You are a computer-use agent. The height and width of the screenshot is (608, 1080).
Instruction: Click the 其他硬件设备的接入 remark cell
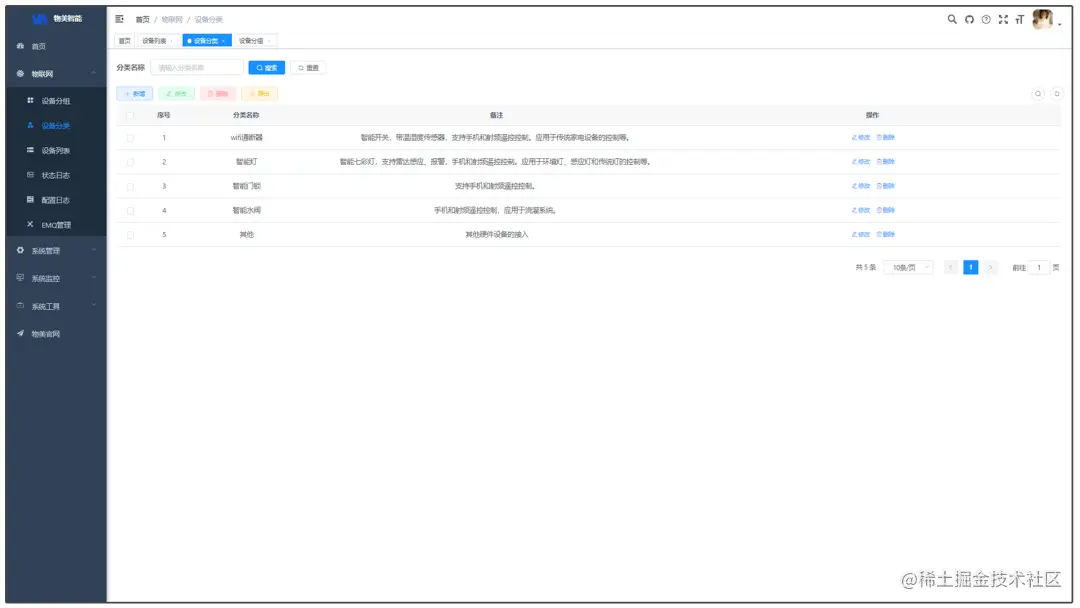point(496,234)
